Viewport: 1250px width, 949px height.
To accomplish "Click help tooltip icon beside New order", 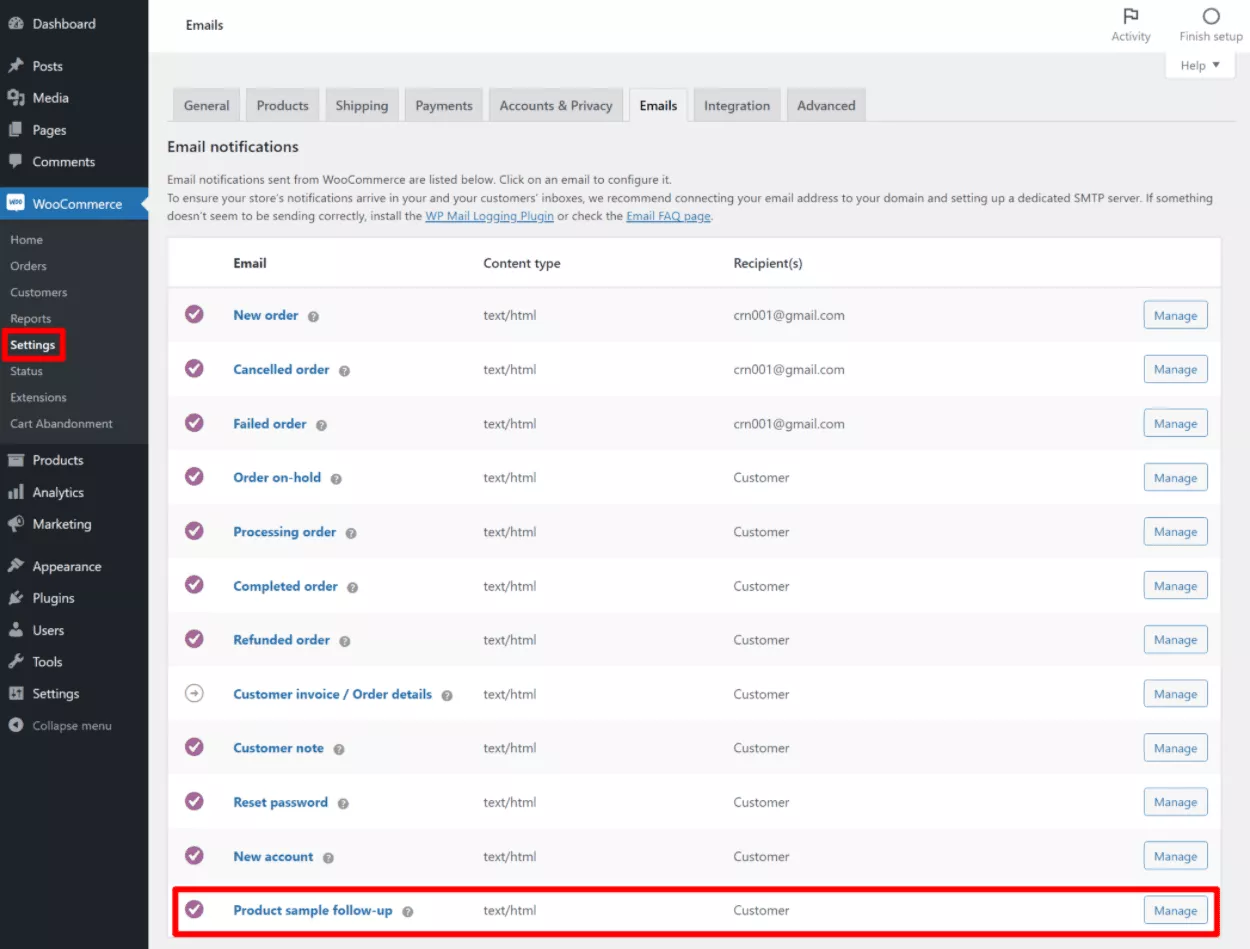I will (x=313, y=316).
